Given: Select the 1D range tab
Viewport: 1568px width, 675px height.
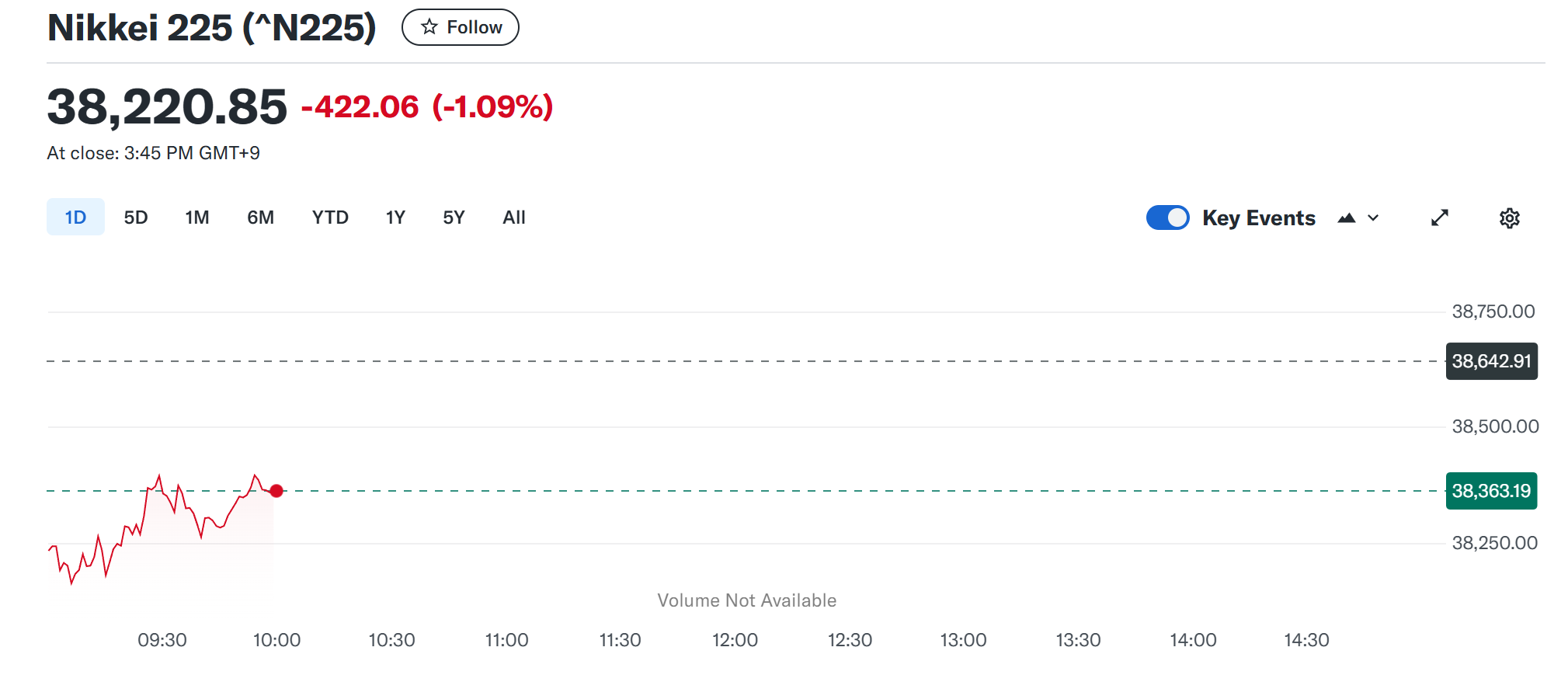Looking at the screenshot, I should coord(75,217).
